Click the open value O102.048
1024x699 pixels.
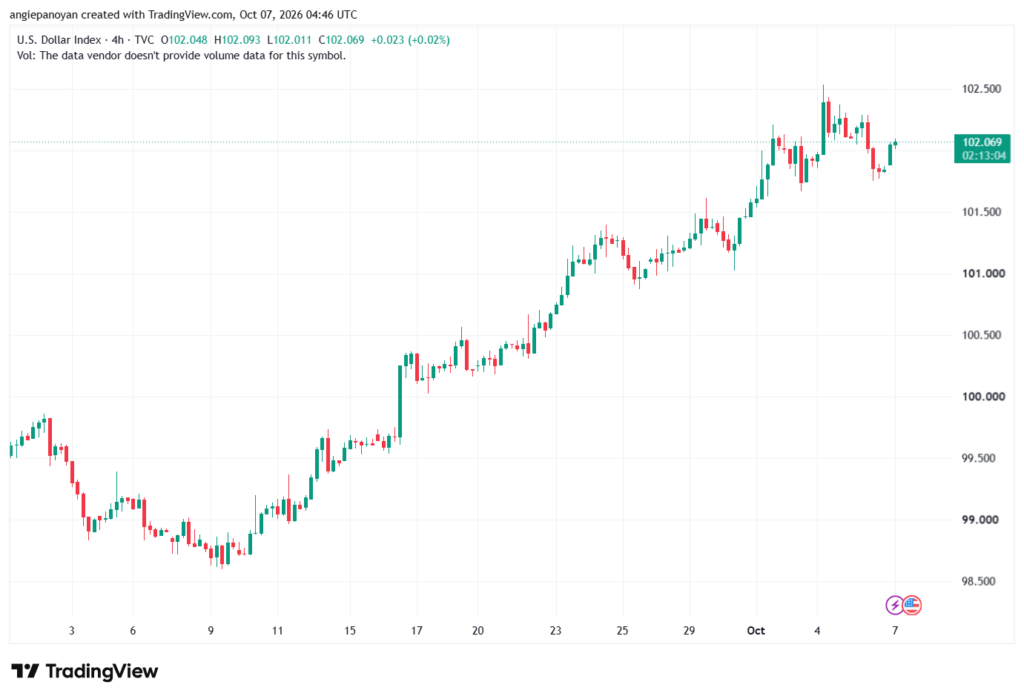(184, 40)
